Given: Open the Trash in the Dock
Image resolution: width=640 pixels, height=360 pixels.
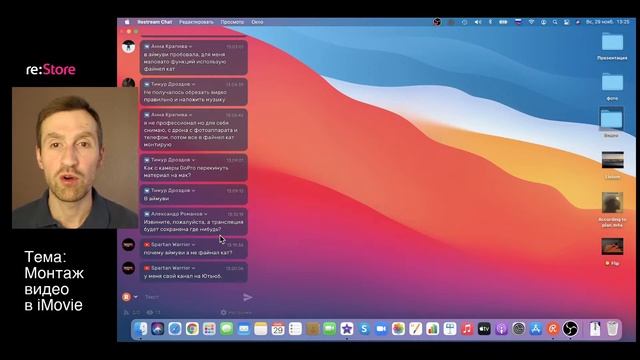Looking at the screenshot, I should 612,329.
